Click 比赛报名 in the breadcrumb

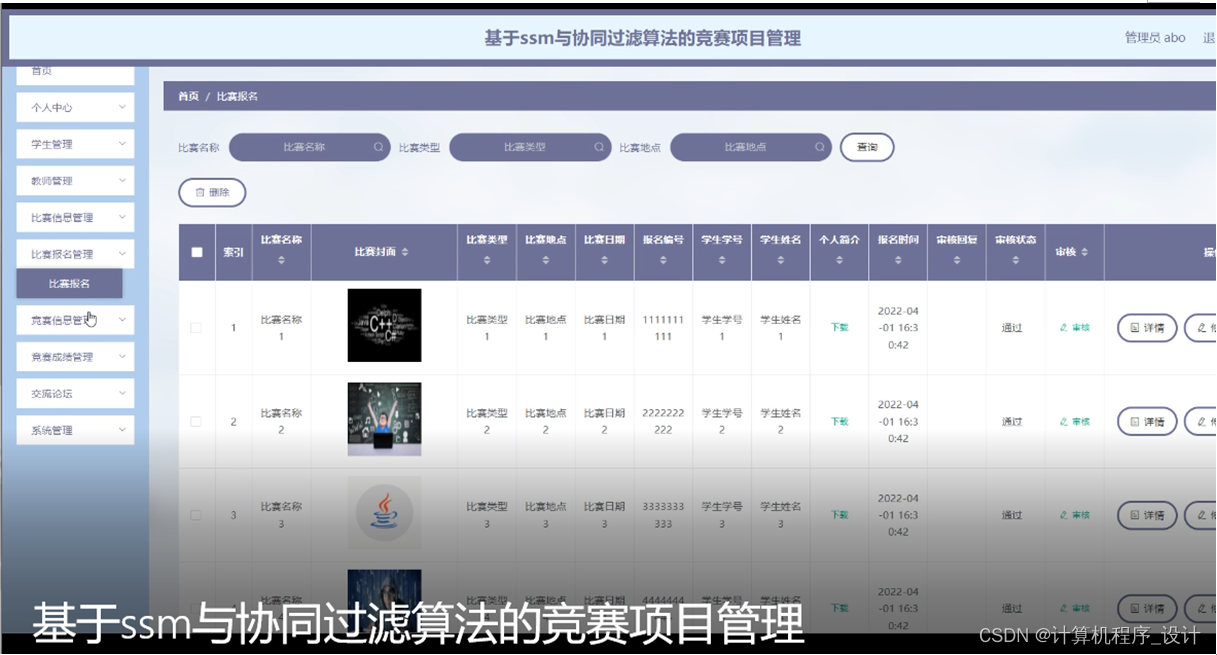[237, 96]
